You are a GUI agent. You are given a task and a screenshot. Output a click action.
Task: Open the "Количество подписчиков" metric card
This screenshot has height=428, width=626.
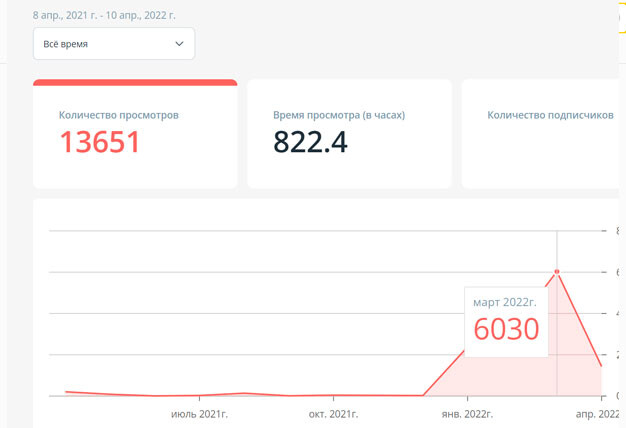pos(545,134)
